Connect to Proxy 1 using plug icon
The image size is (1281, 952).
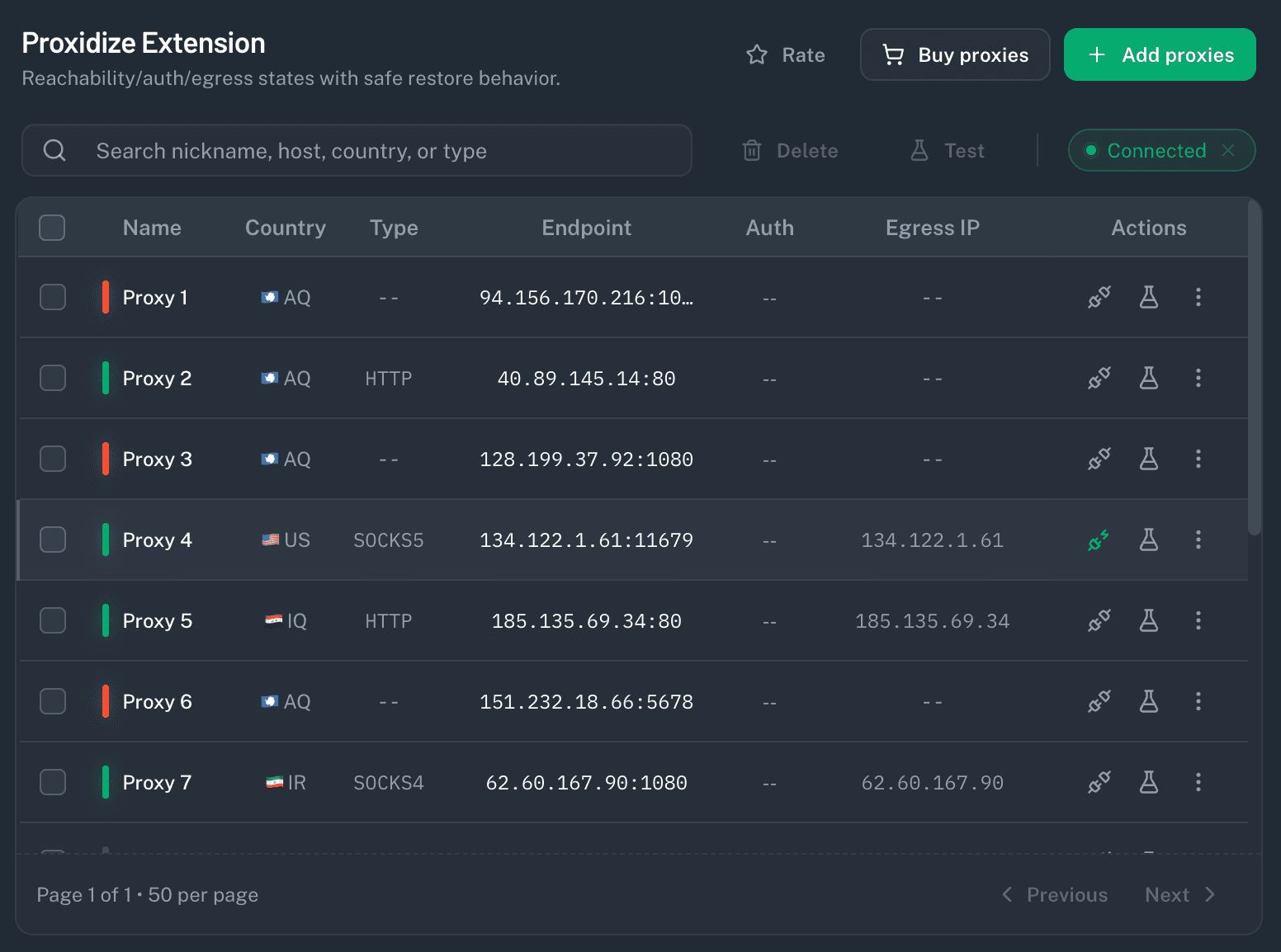tap(1099, 297)
